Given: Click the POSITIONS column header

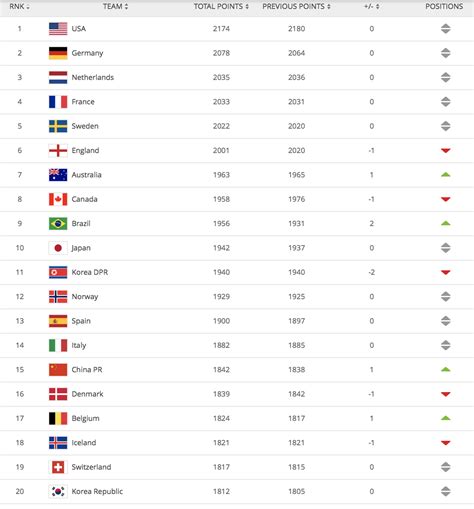Looking at the screenshot, I should 444,7.
